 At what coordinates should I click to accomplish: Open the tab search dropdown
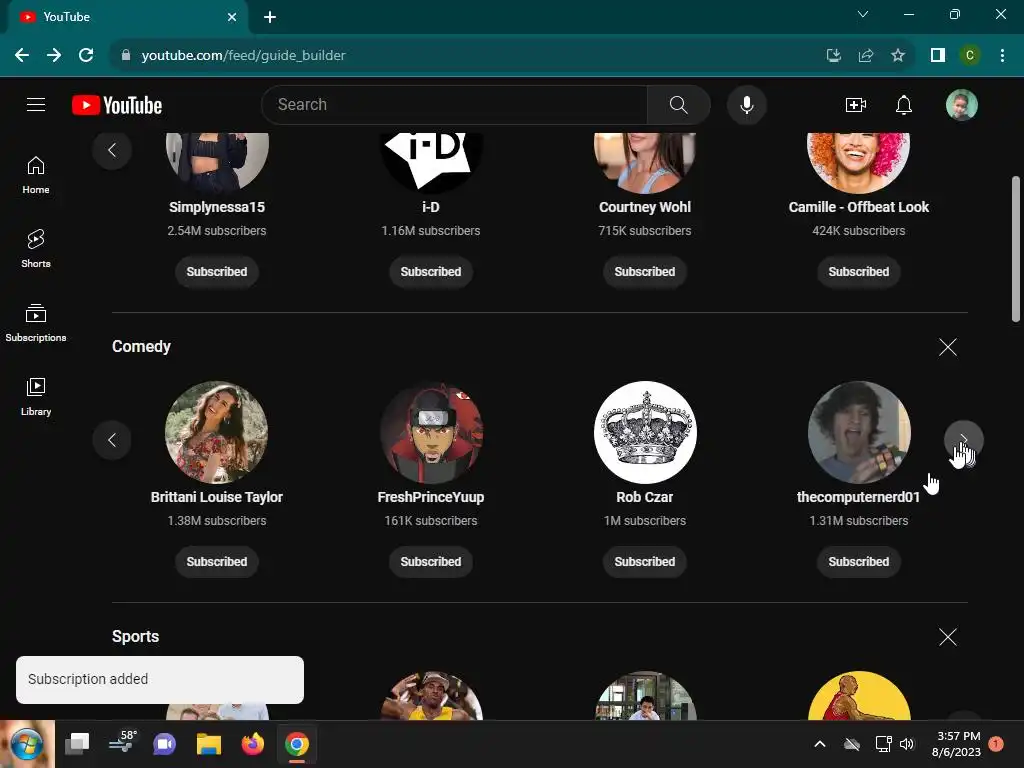pyautogui.click(x=863, y=14)
